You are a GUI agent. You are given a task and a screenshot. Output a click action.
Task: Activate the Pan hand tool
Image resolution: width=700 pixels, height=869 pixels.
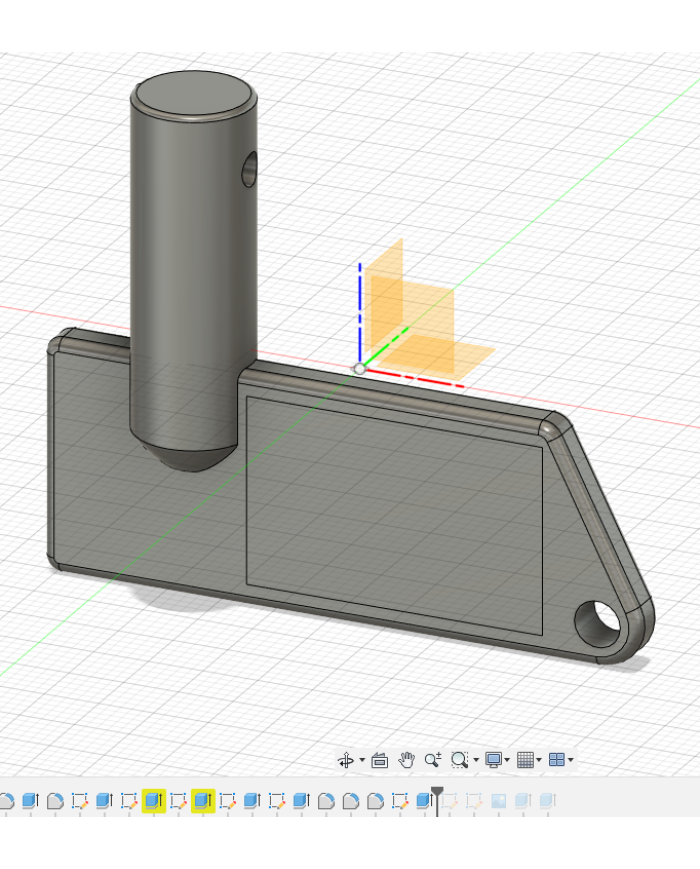406,760
